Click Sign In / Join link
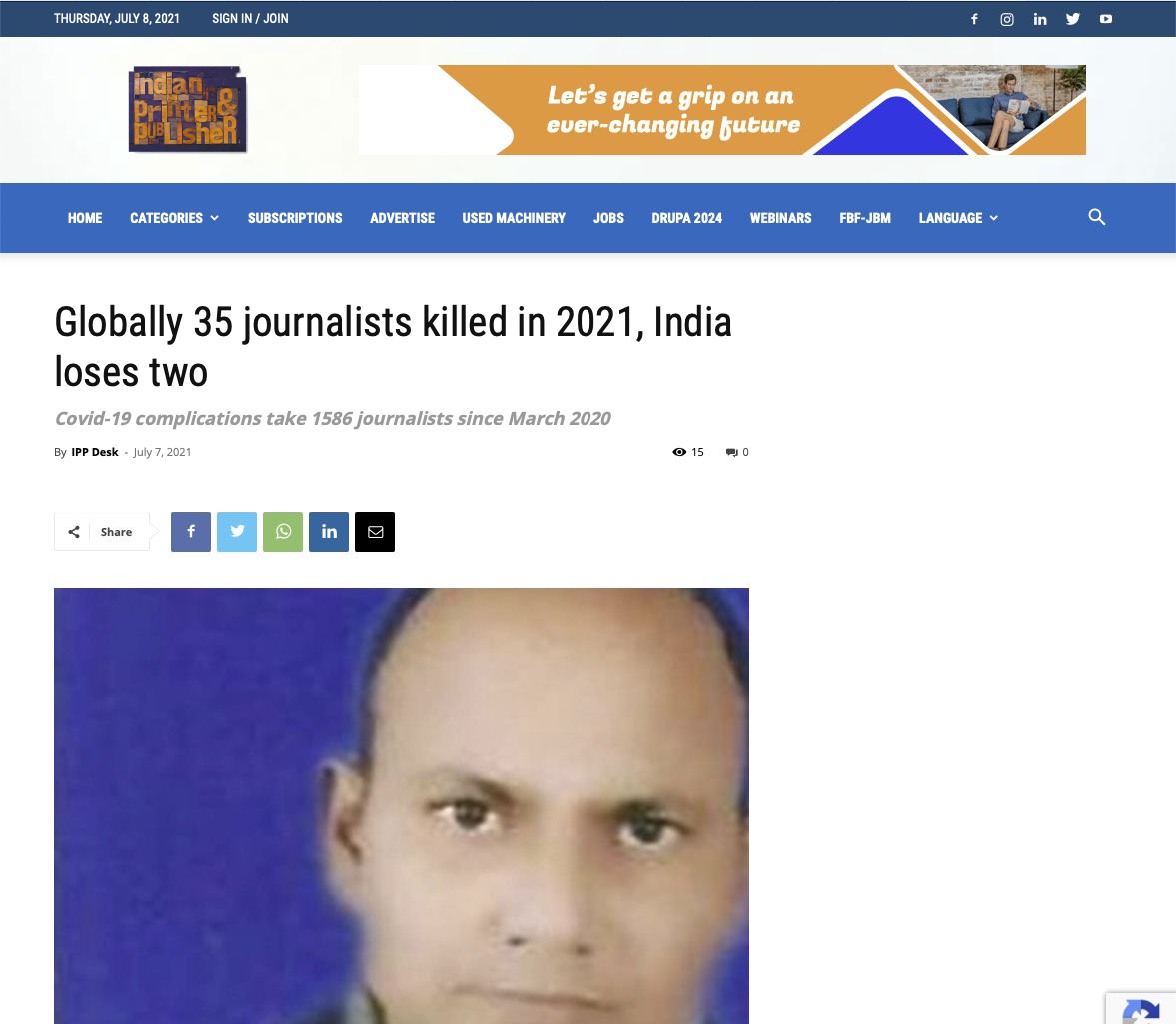Viewport: 1176px width, 1024px height. (250, 19)
